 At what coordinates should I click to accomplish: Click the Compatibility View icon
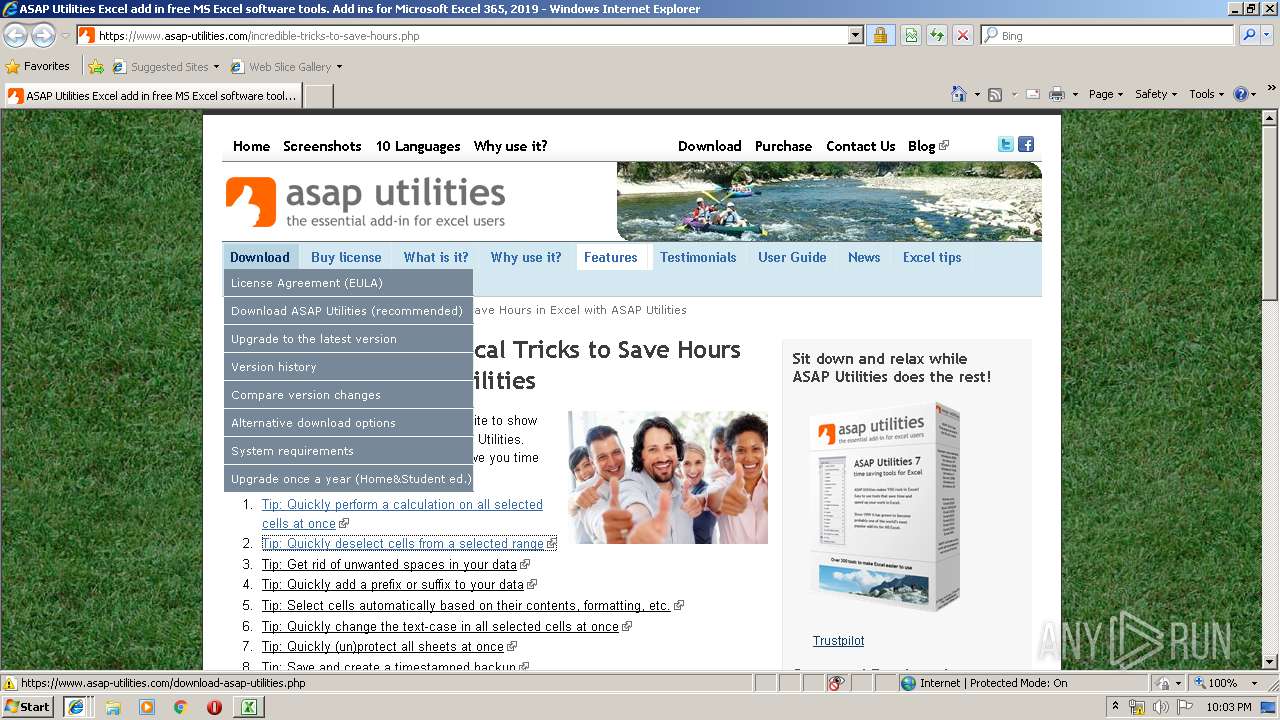911,35
